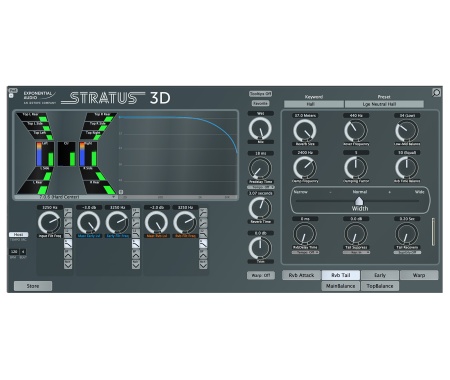
Task: Open the Preset dropdown showing Lge Neutral Hall
Action: [x=384, y=104]
